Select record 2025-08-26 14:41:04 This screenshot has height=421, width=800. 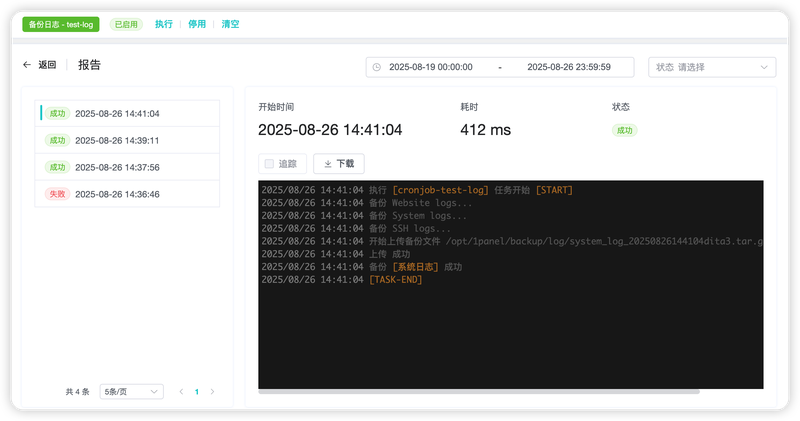coord(127,113)
